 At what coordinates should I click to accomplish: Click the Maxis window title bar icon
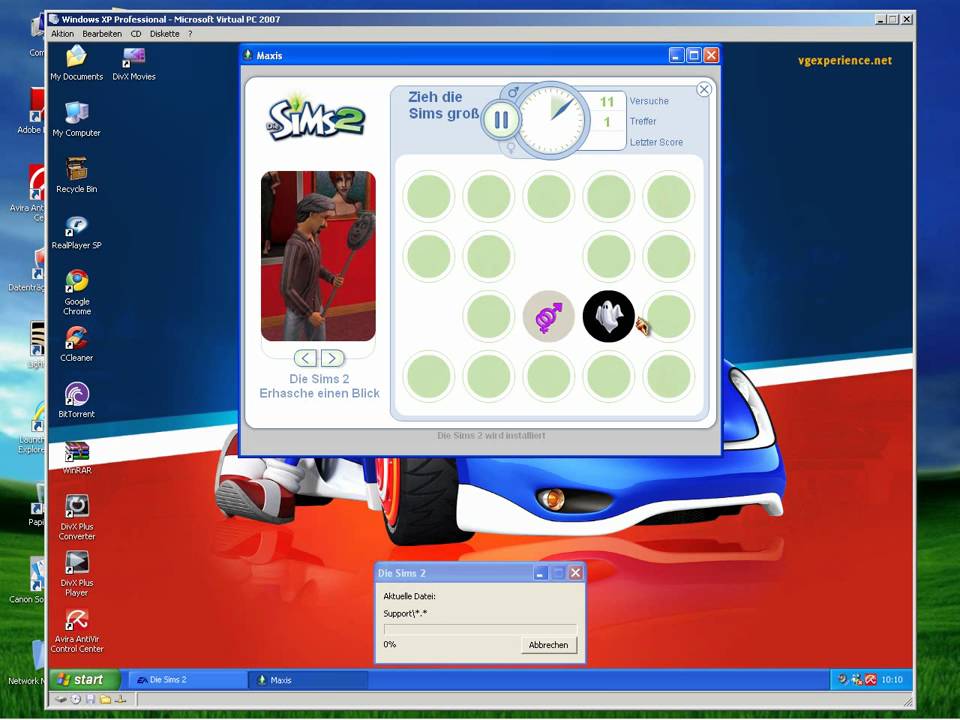pos(247,55)
